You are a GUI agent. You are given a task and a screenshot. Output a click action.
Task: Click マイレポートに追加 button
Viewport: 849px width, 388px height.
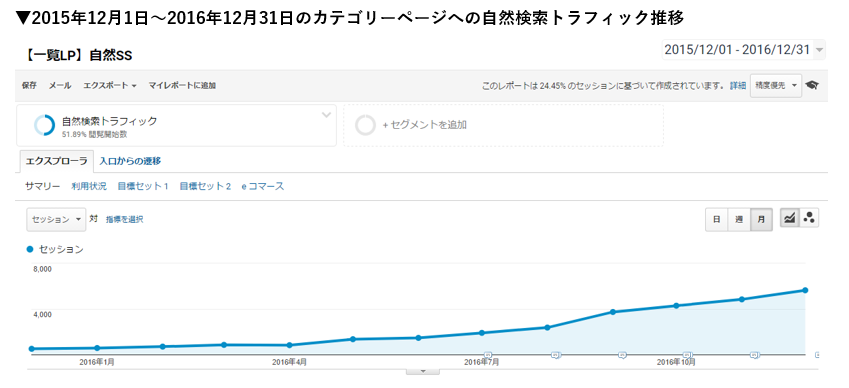click(x=182, y=86)
